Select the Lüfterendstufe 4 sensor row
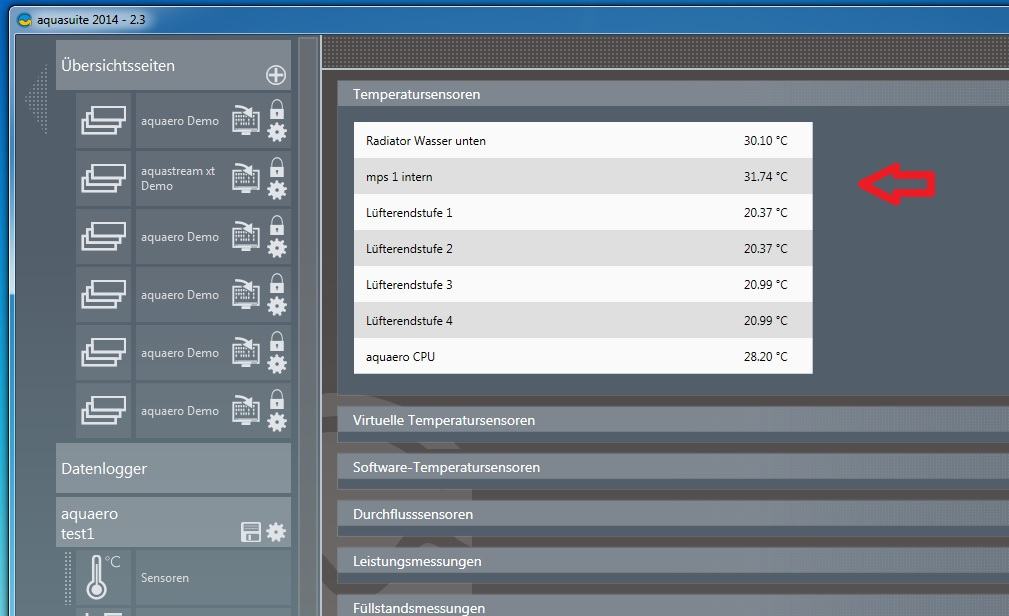This screenshot has height=616, width=1009. coord(583,321)
